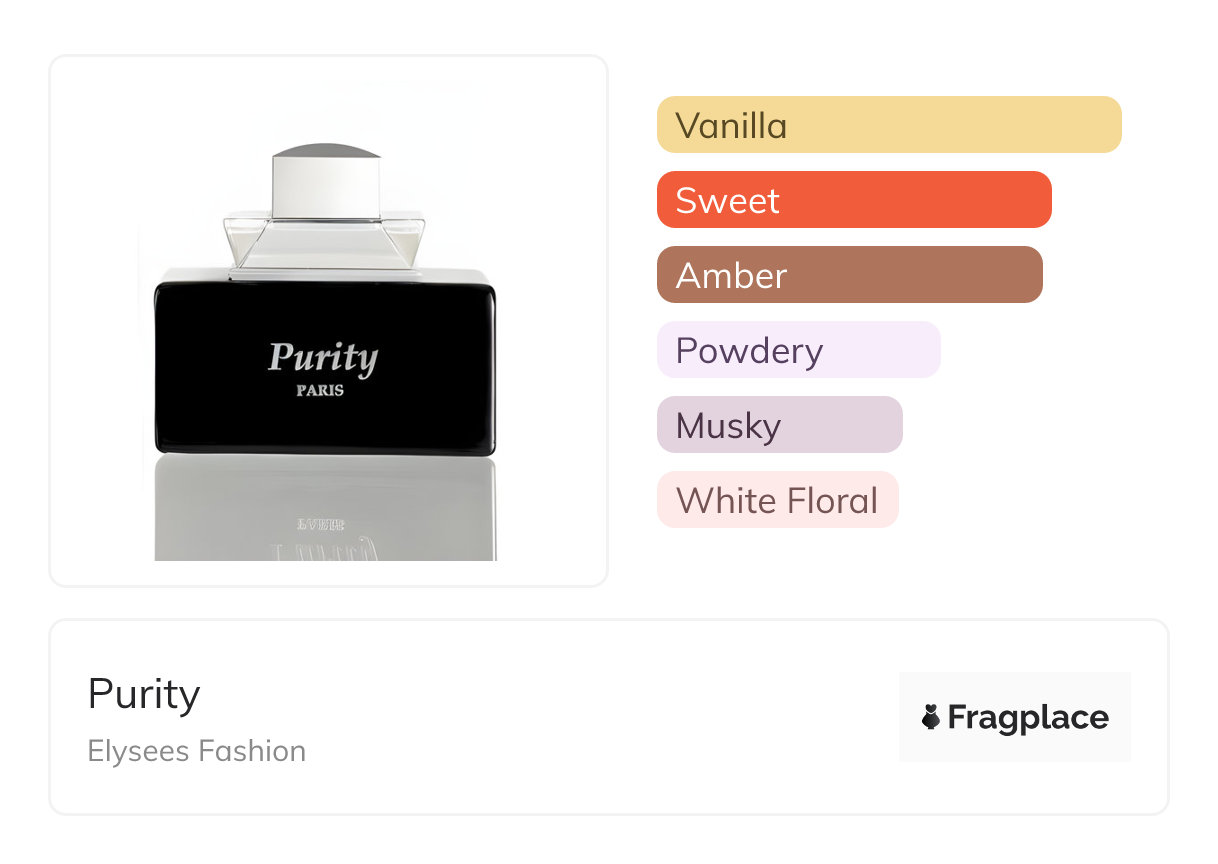The width and height of the screenshot is (1218, 864).
Task: Click the Sweet label text
Action: point(727,201)
